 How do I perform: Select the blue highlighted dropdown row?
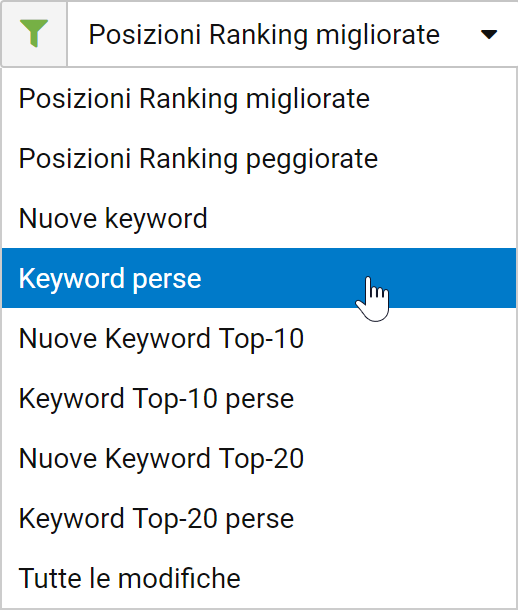(259, 278)
